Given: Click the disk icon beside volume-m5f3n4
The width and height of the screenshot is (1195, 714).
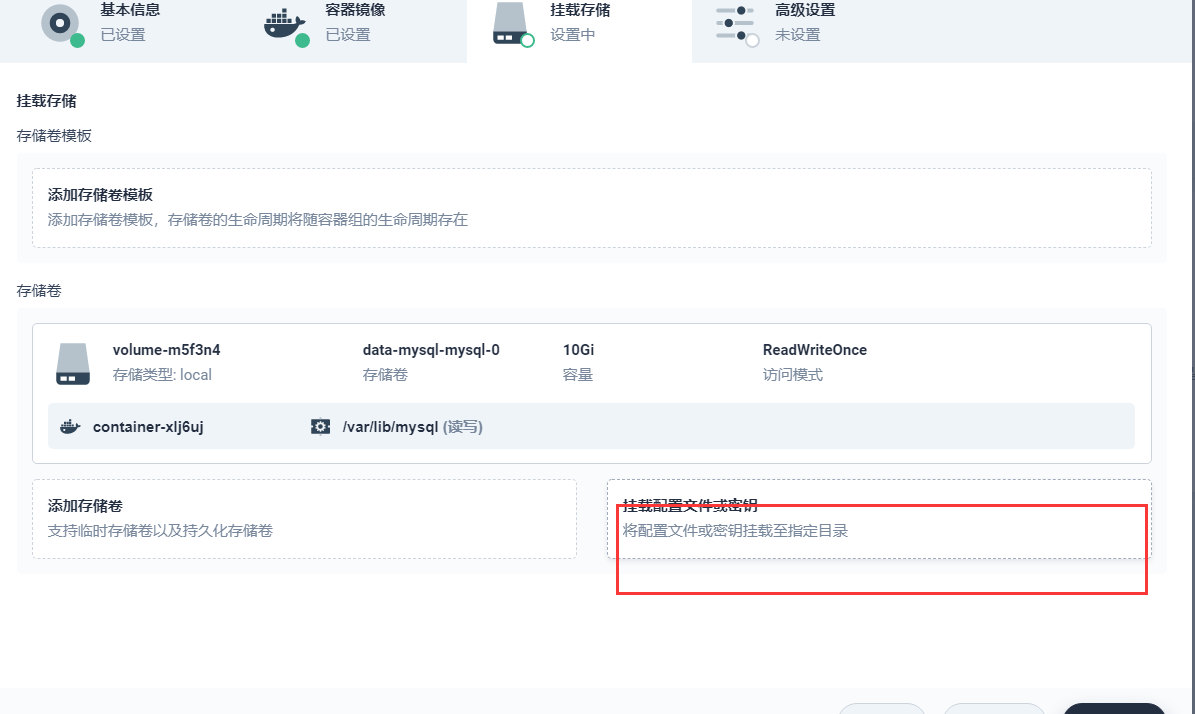Looking at the screenshot, I should pyautogui.click(x=73, y=364).
